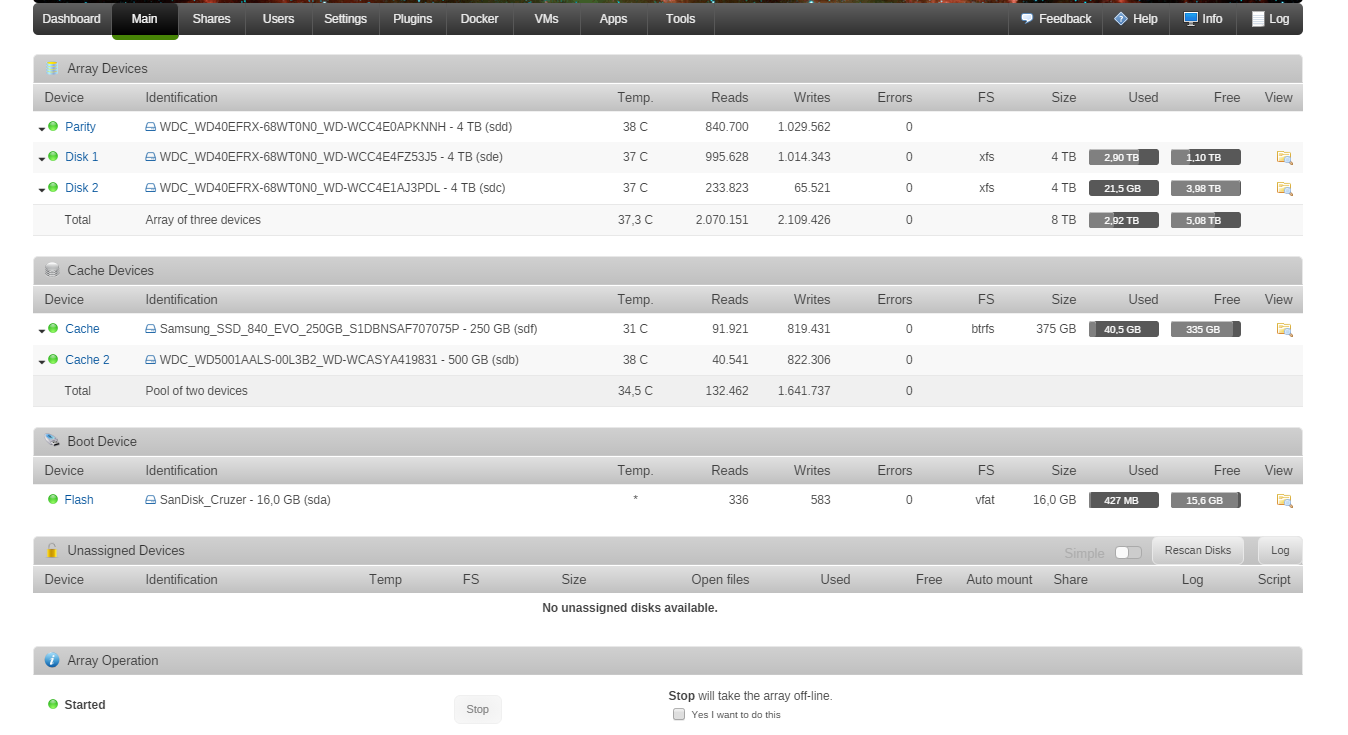
Task: Open Feedback from the top bar
Action: click(1056, 19)
